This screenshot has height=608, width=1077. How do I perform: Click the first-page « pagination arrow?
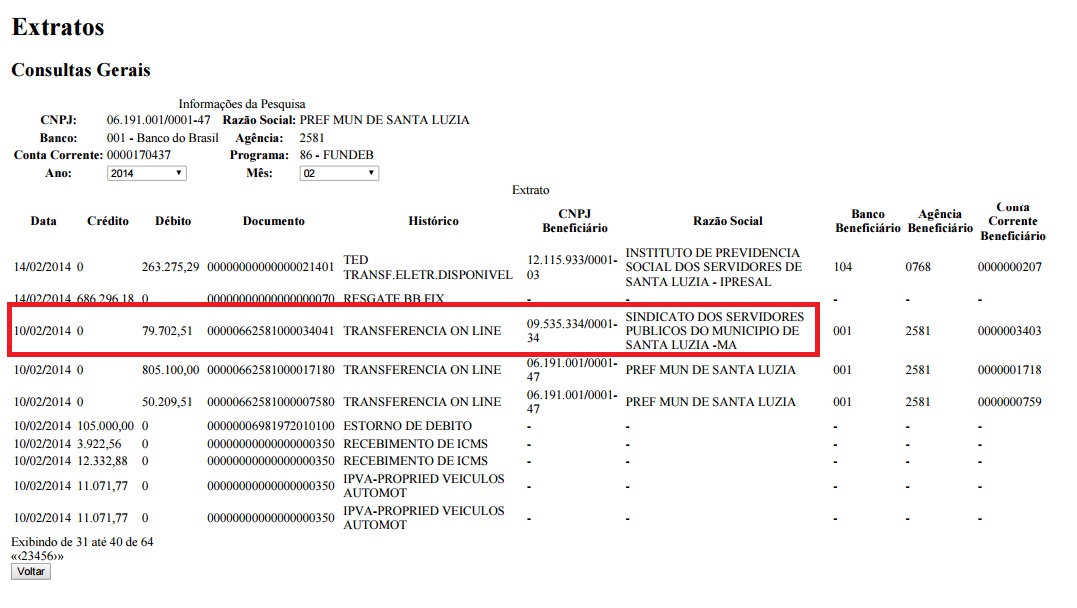click(13, 556)
